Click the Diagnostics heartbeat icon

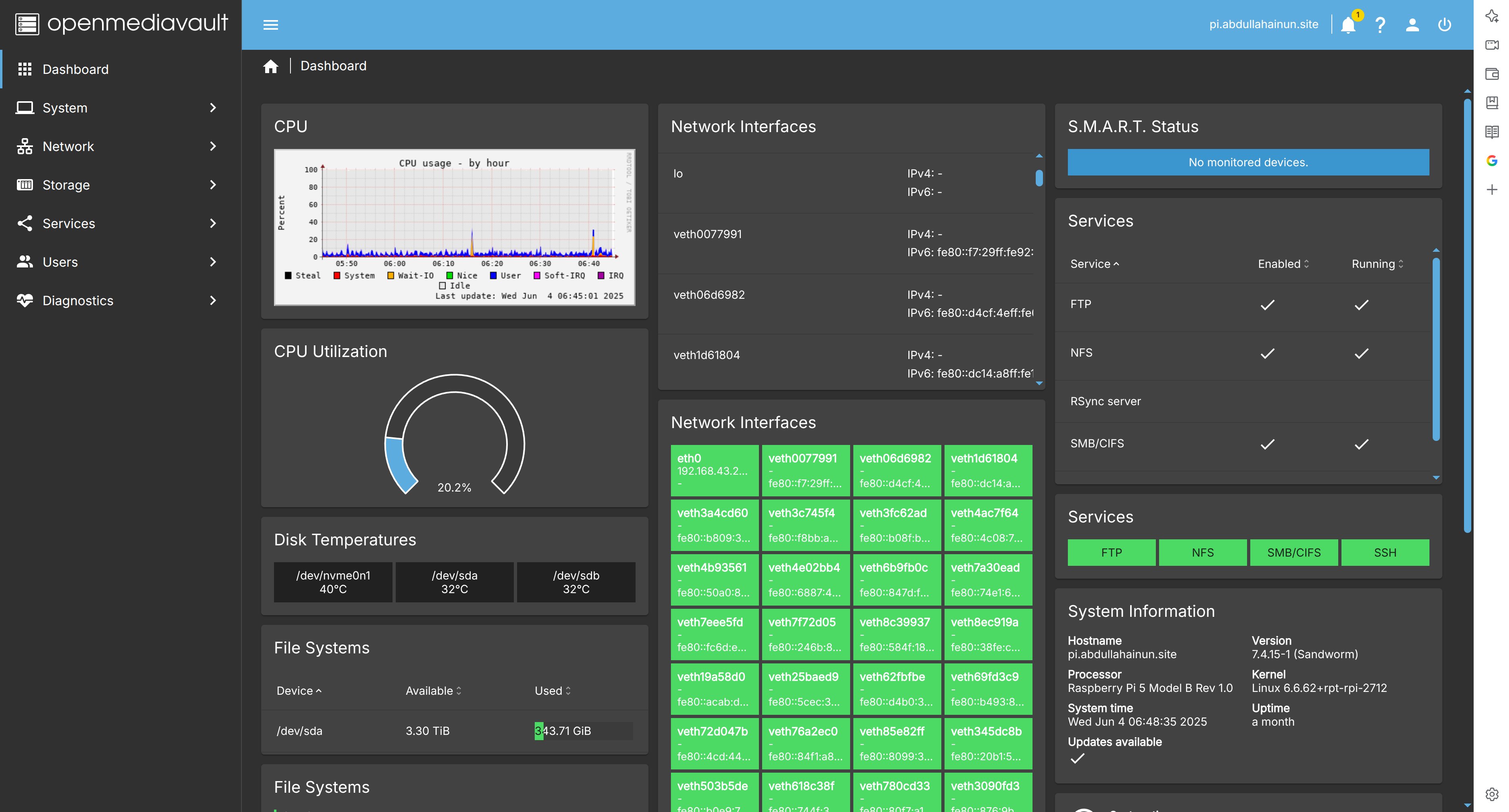[x=25, y=300]
